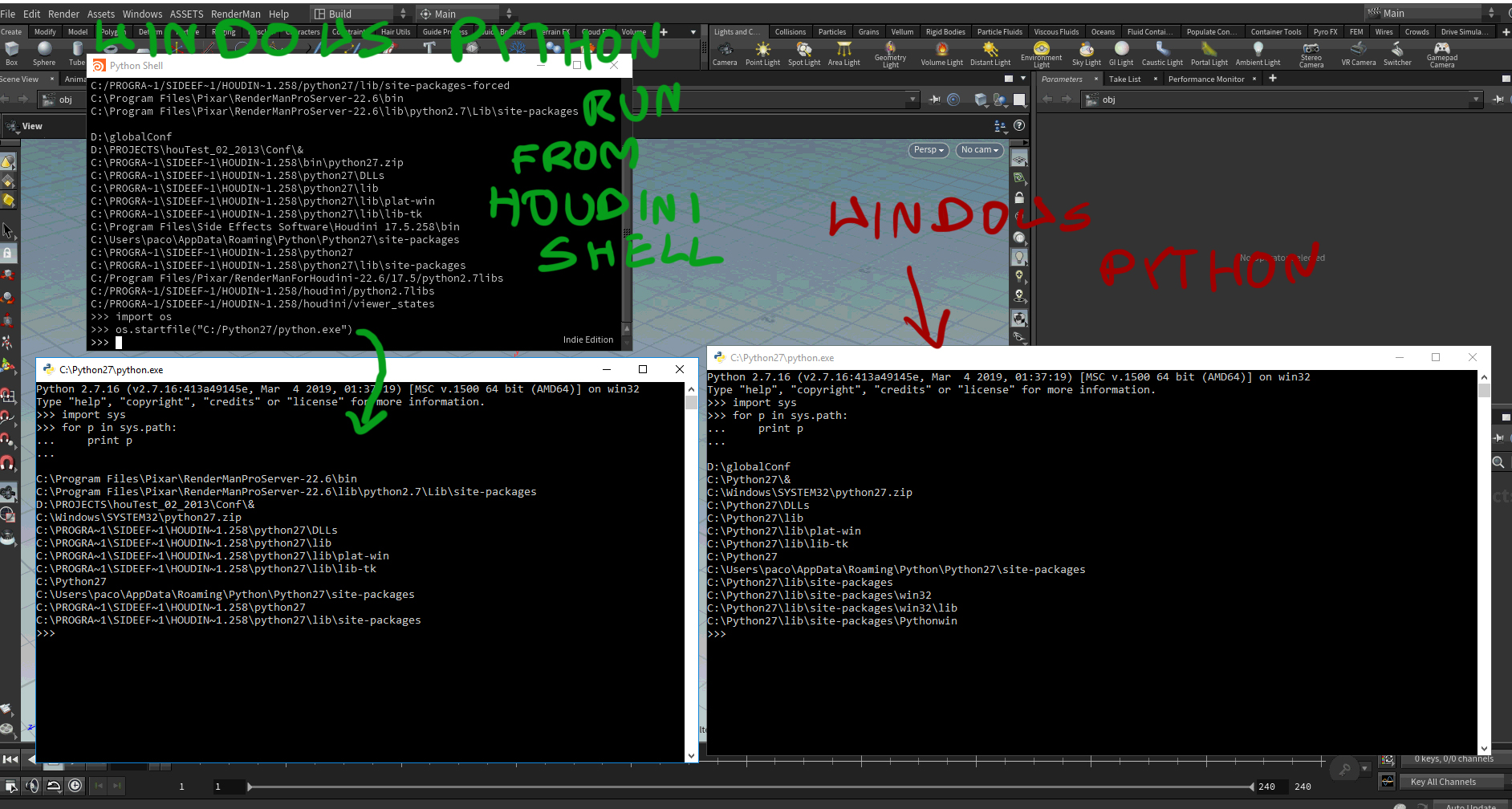The width and height of the screenshot is (1512, 809).
Task: Open the Windows menu
Action: [142, 14]
